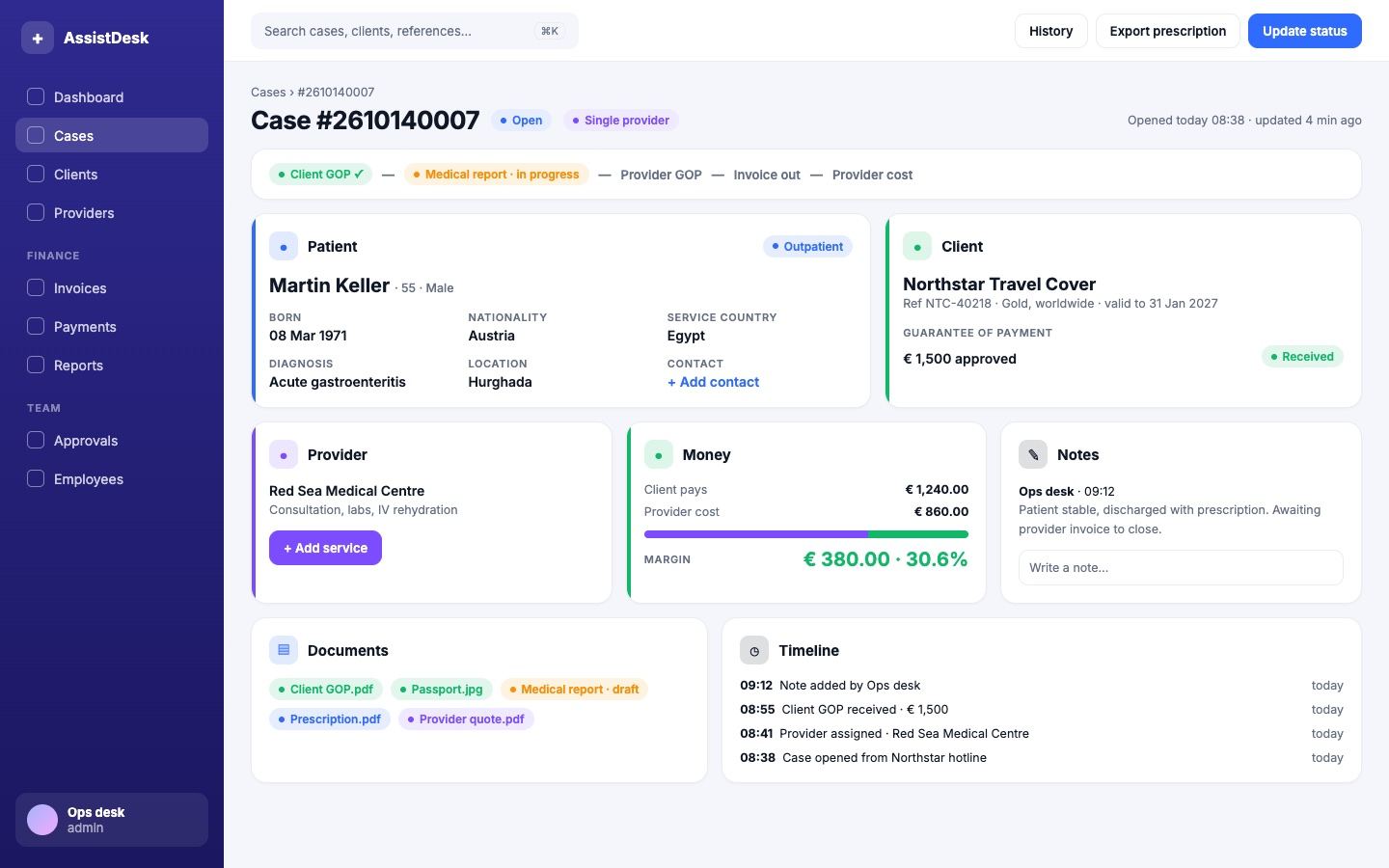Click Medical report in progress step
Viewport: 1389px width, 868px height.
pyautogui.click(x=496, y=175)
